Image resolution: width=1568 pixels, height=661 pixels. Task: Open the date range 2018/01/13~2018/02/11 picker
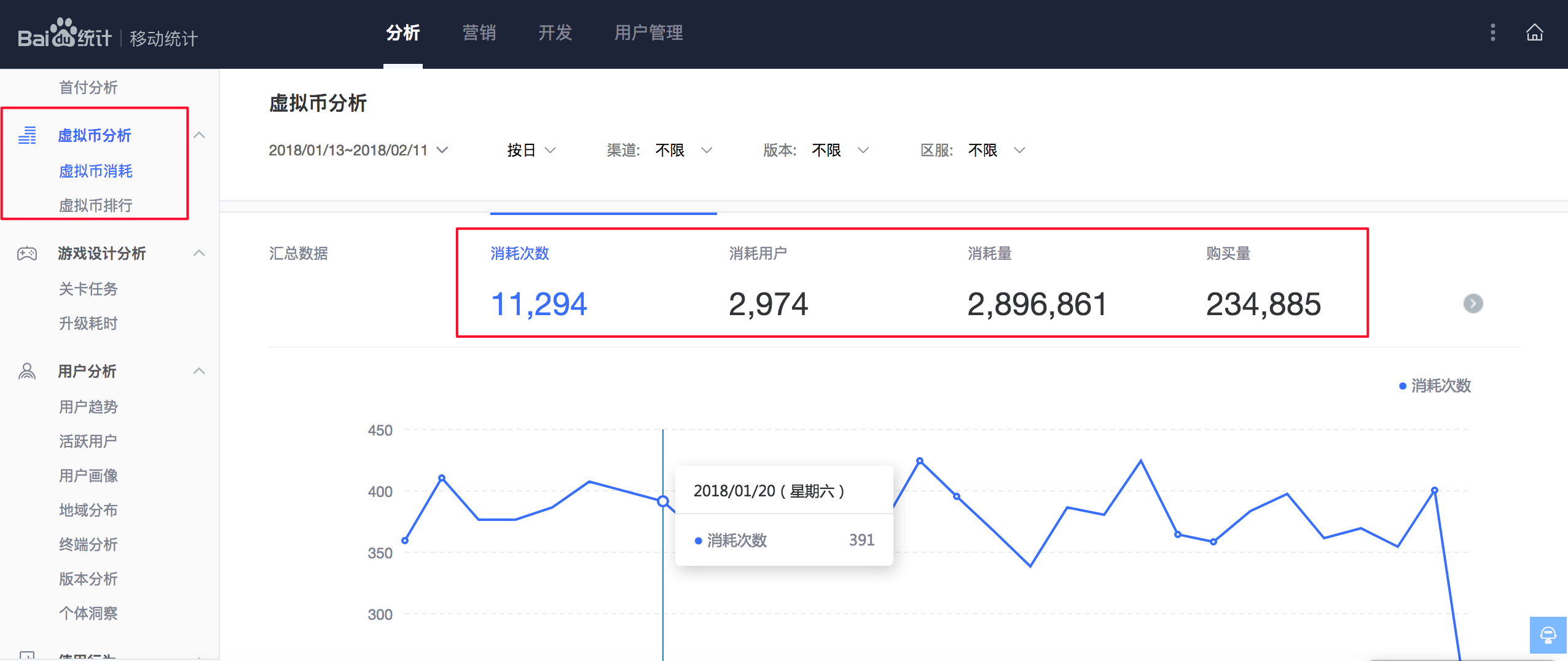point(358,151)
